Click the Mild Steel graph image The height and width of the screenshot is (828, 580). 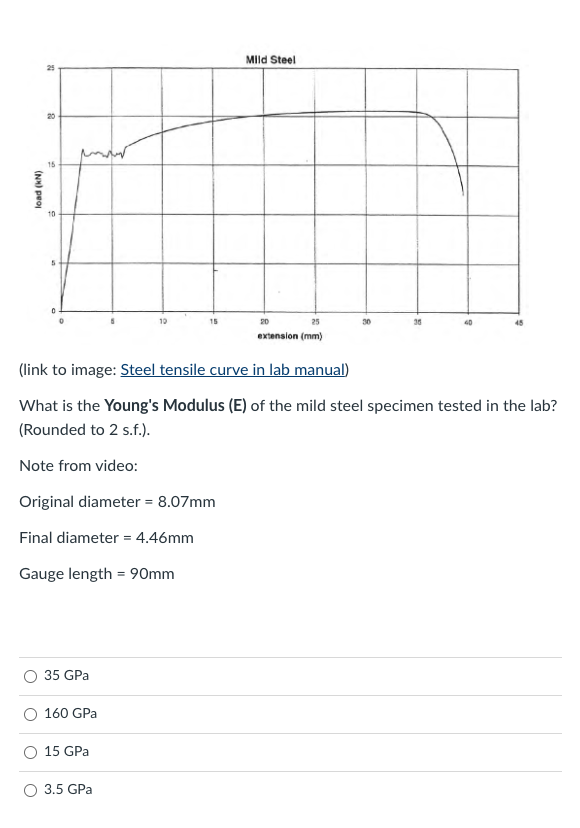tap(290, 190)
